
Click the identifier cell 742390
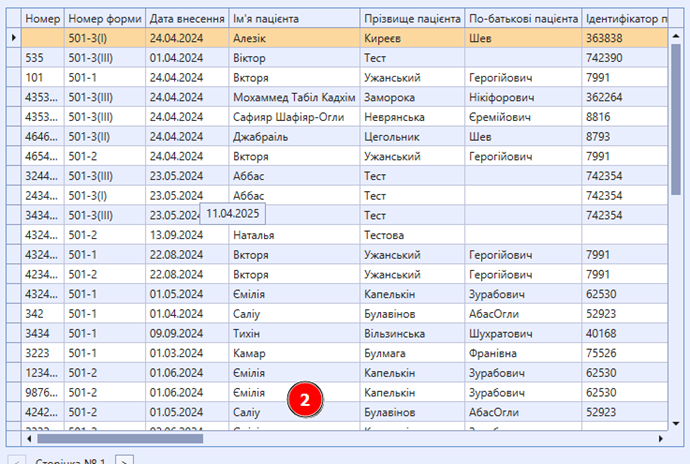click(x=625, y=58)
